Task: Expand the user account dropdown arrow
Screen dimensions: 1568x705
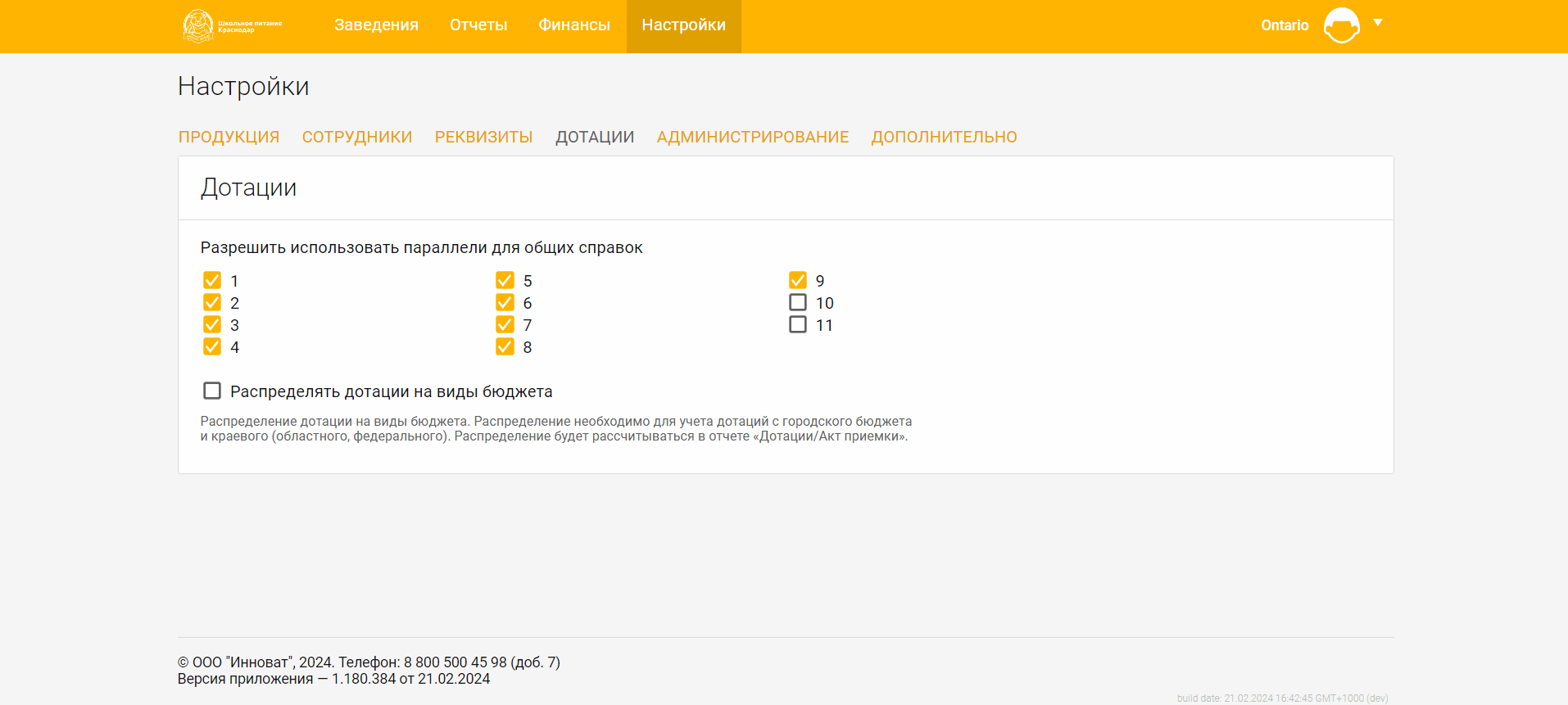Action: [x=1378, y=23]
